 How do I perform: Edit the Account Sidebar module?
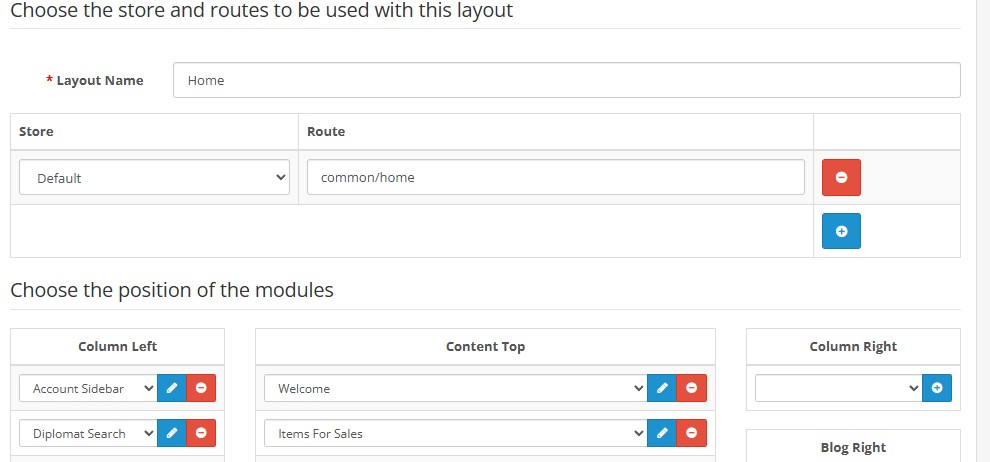click(172, 388)
